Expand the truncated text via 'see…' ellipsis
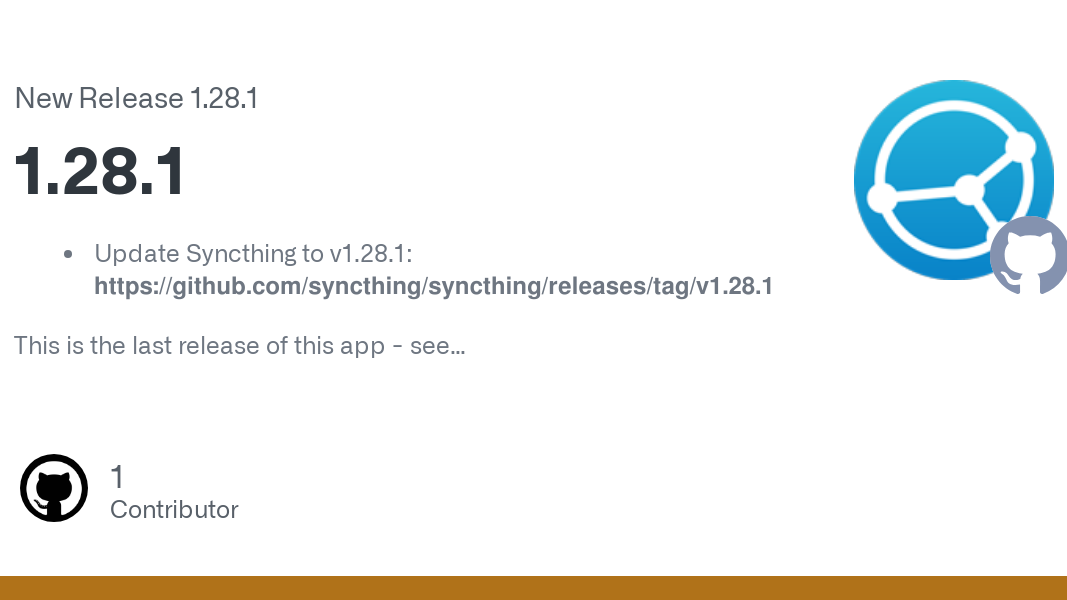 pyautogui.click(x=438, y=346)
